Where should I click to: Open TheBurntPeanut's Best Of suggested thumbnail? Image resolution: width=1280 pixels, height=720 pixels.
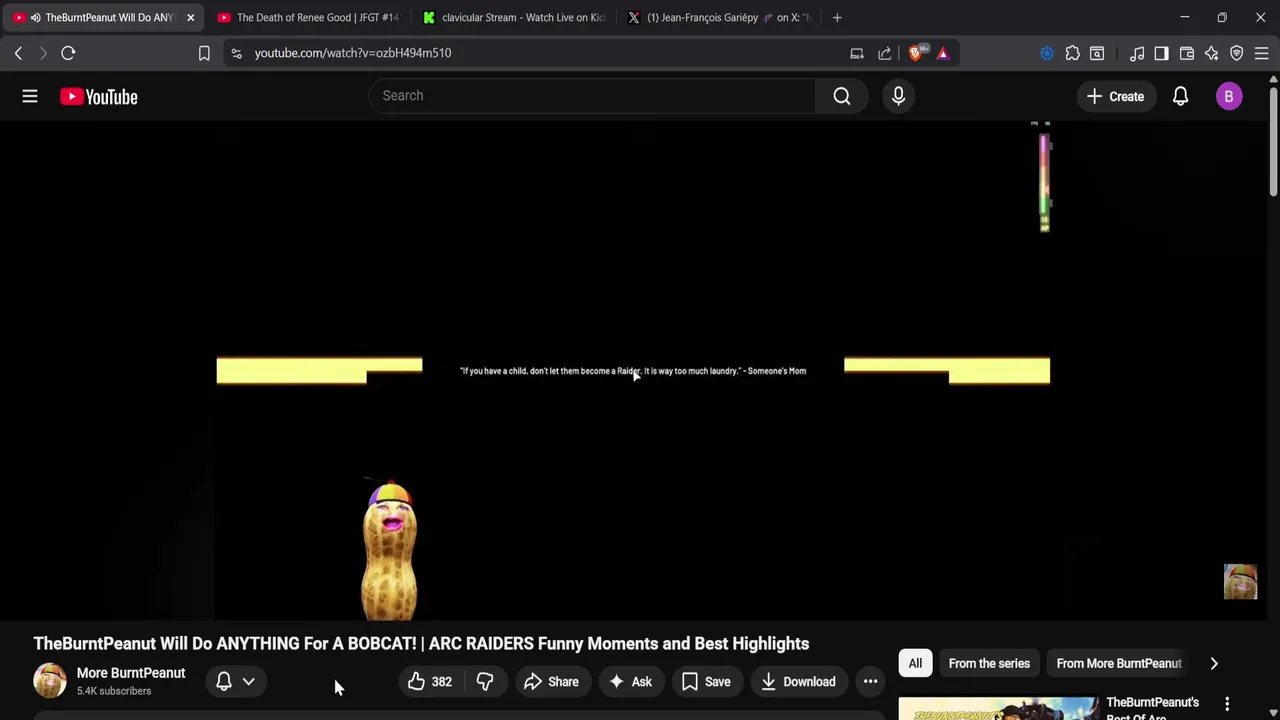(998, 708)
